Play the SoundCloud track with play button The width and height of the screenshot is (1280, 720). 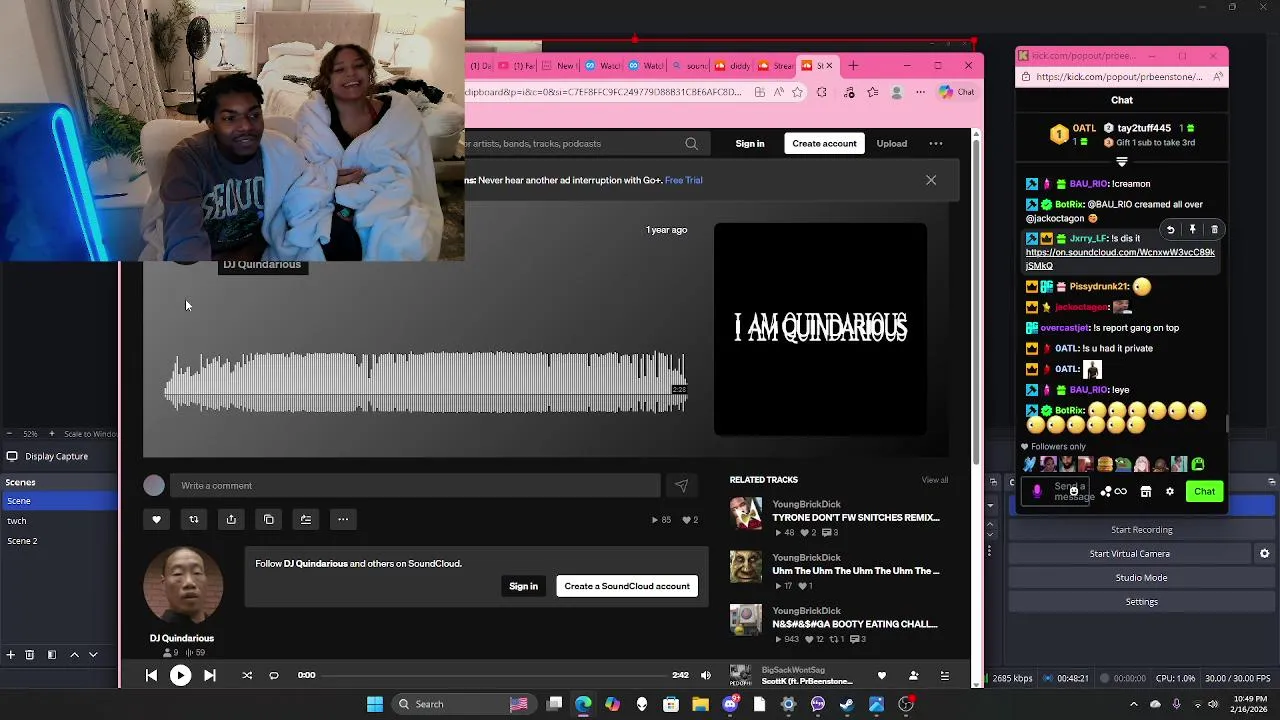pos(180,675)
